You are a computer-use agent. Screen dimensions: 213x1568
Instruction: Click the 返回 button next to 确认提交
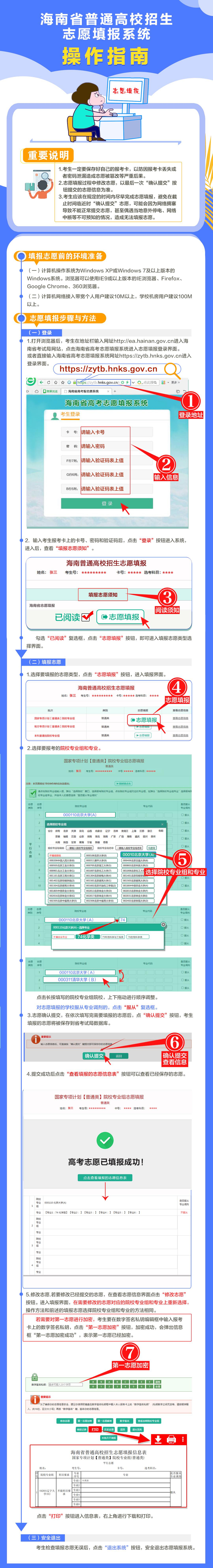click(119, 1056)
